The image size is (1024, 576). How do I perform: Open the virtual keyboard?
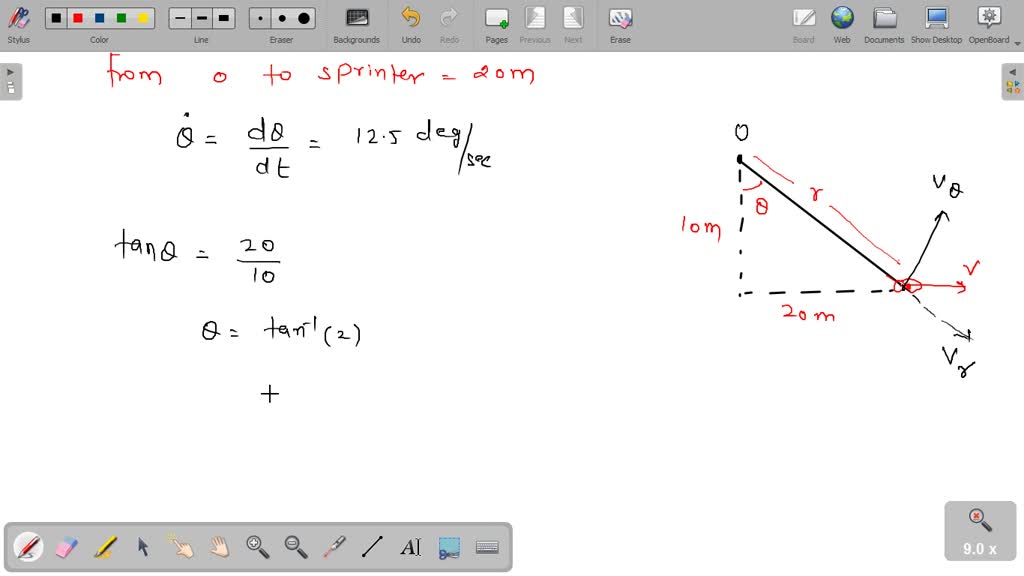click(487, 547)
